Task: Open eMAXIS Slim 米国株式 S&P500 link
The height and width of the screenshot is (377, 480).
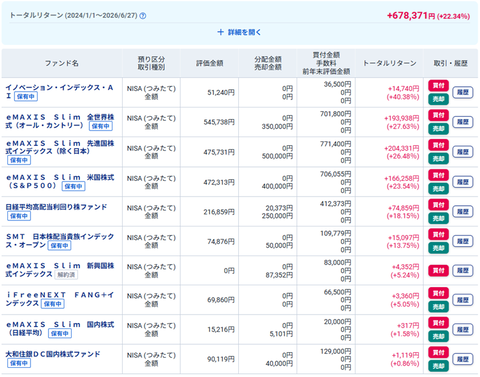Action: 60,181
